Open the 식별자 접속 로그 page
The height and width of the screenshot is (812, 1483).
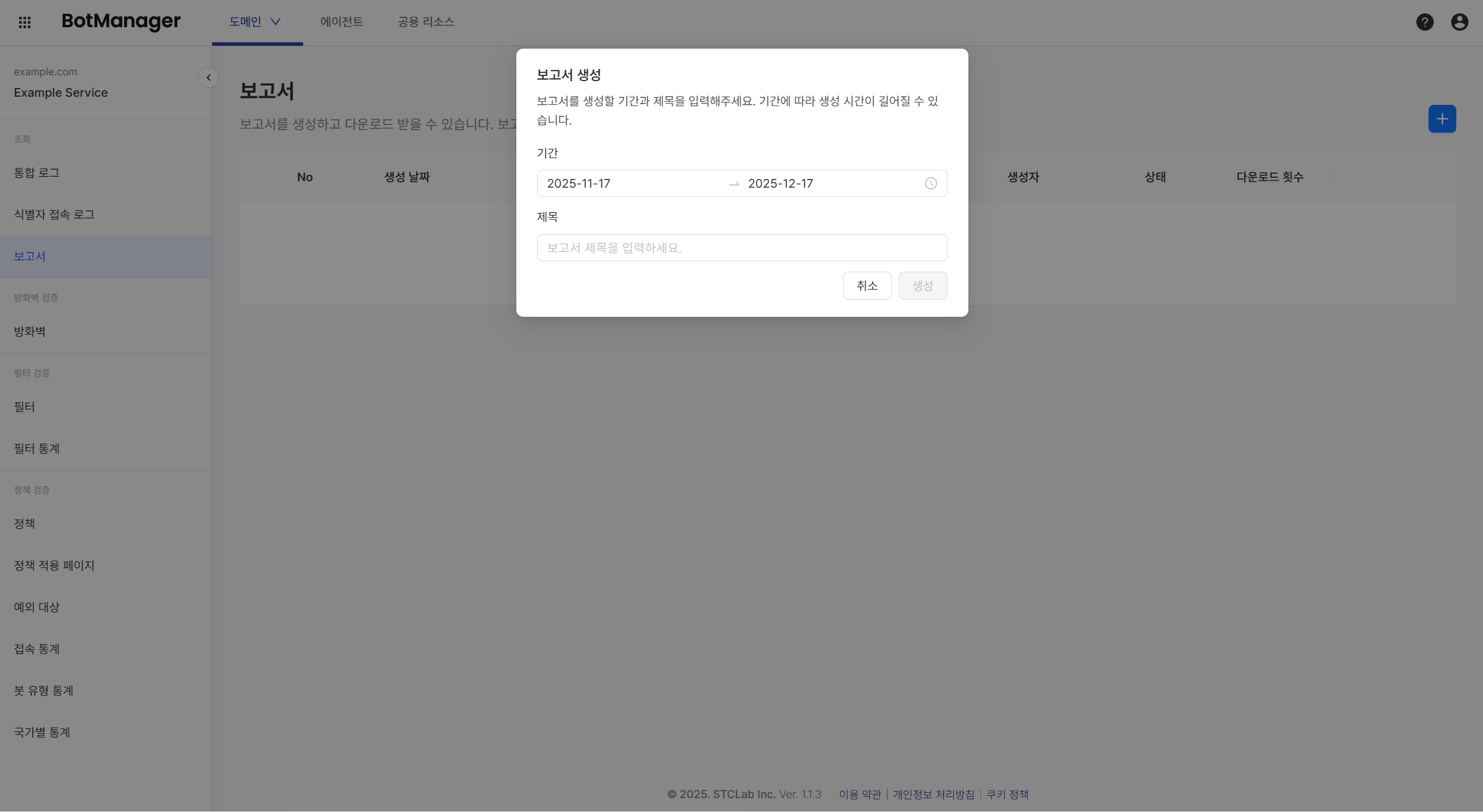click(x=53, y=214)
